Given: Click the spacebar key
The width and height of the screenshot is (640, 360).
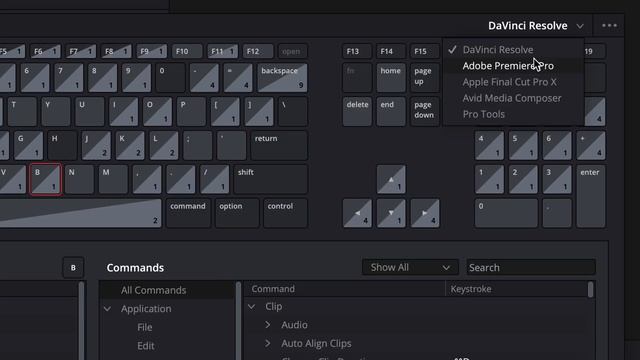Looking at the screenshot, I should [x=80, y=213].
